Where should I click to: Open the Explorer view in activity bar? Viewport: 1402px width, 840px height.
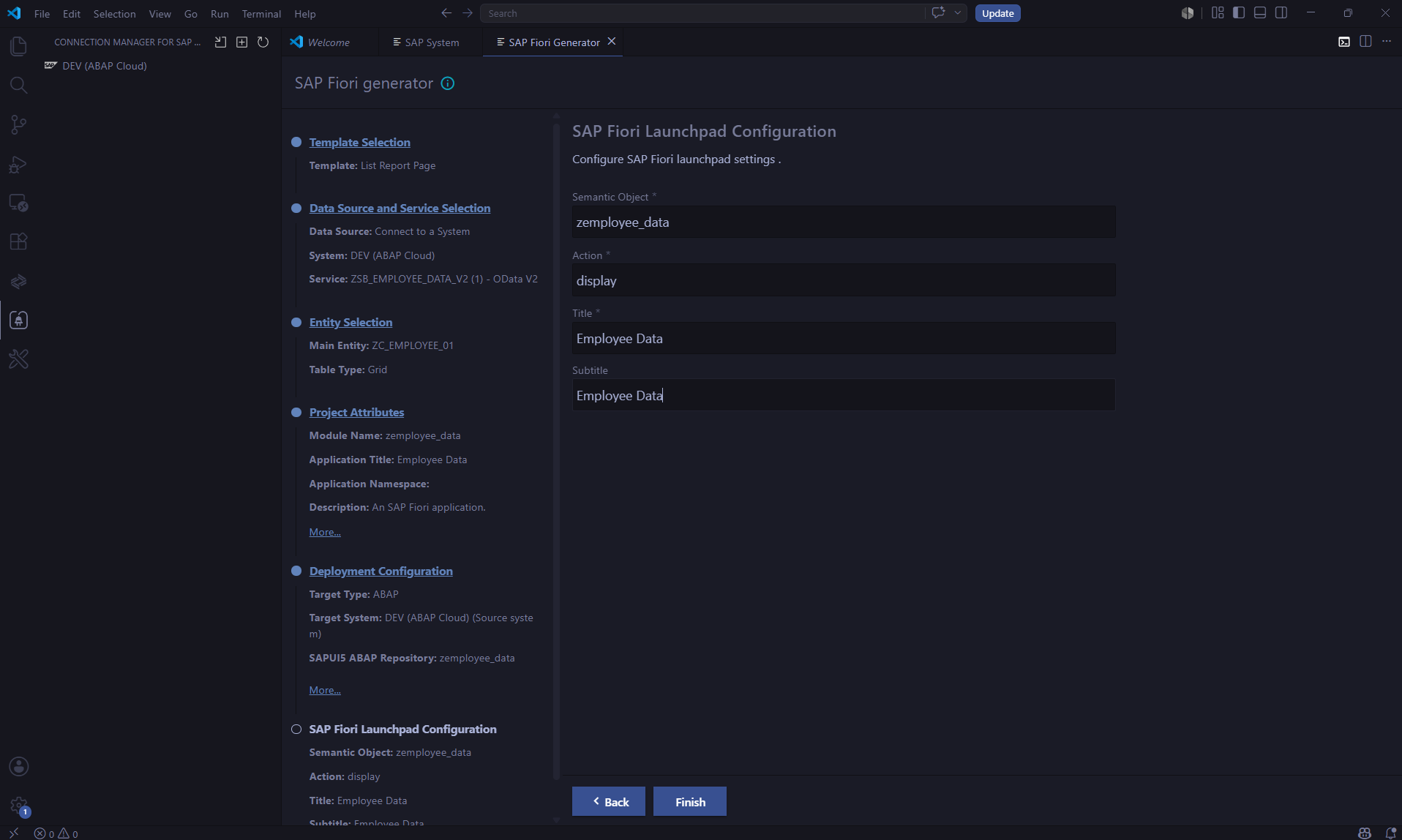coord(18,46)
